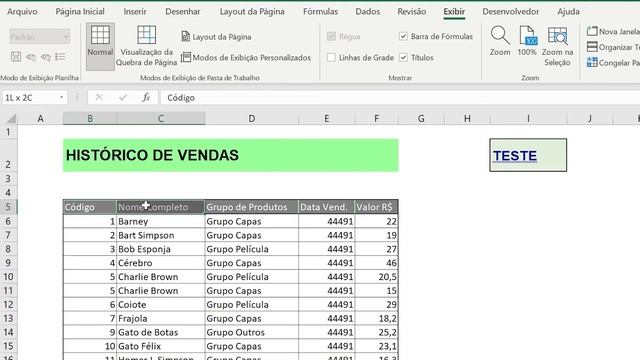Switch to Layout da Página view
The width and height of the screenshot is (640, 360).
(x=216, y=37)
